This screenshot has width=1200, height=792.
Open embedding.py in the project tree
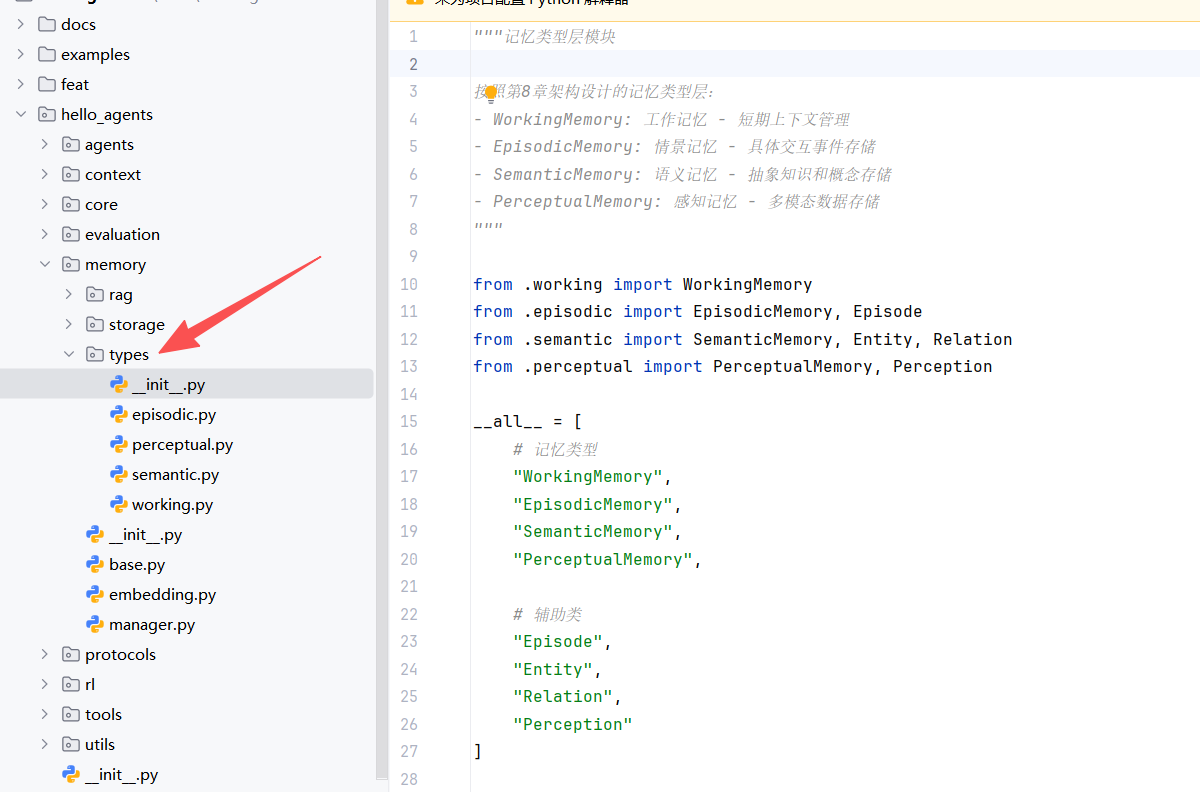[162, 594]
